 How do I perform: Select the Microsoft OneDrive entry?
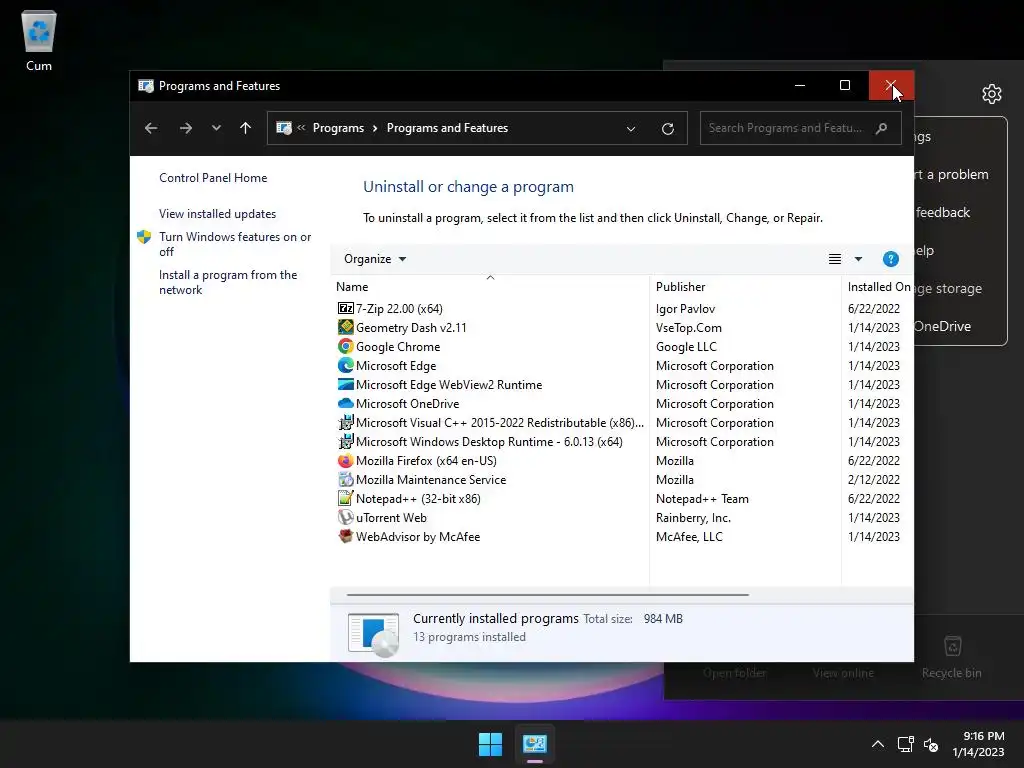(x=408, y=403)
